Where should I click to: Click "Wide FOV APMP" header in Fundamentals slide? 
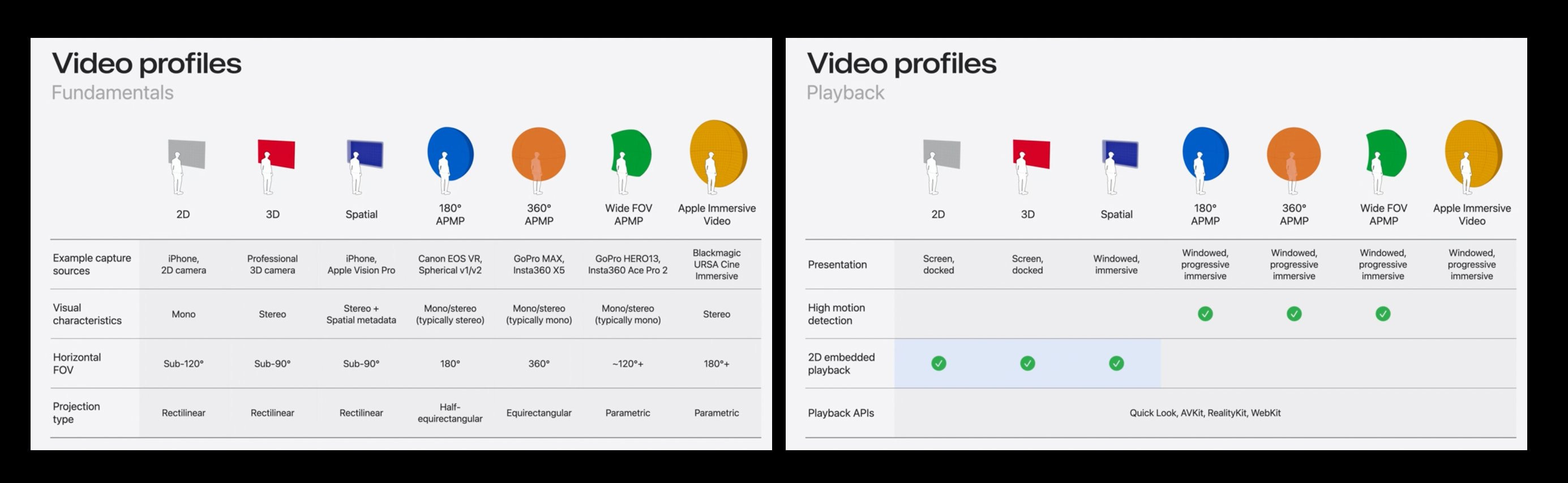(x=628, y=214)
